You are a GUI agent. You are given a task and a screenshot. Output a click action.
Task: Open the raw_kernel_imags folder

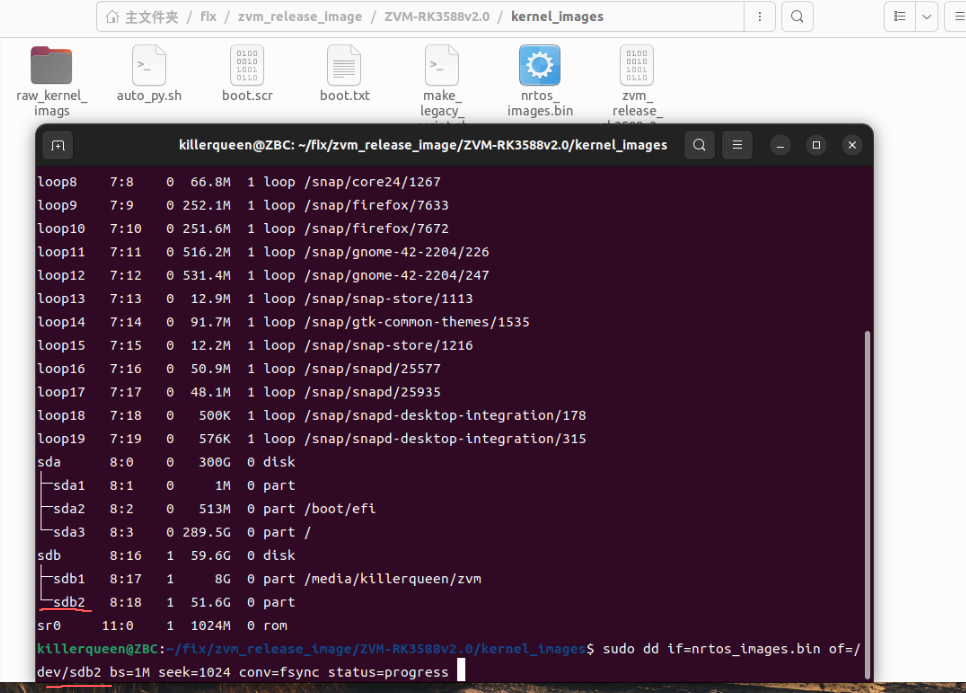click(52, 66)
